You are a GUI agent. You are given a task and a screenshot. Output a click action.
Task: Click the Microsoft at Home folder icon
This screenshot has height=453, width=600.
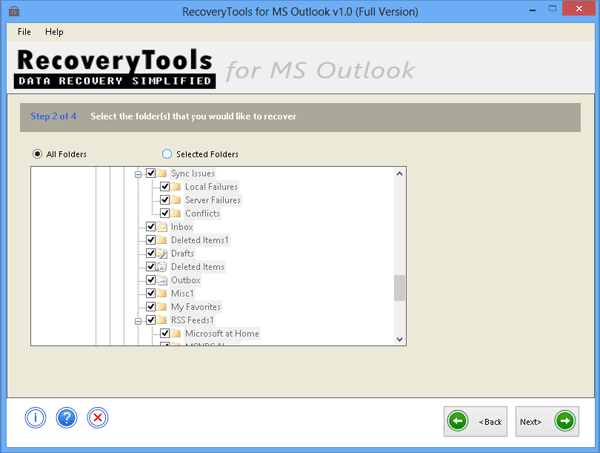176,333
